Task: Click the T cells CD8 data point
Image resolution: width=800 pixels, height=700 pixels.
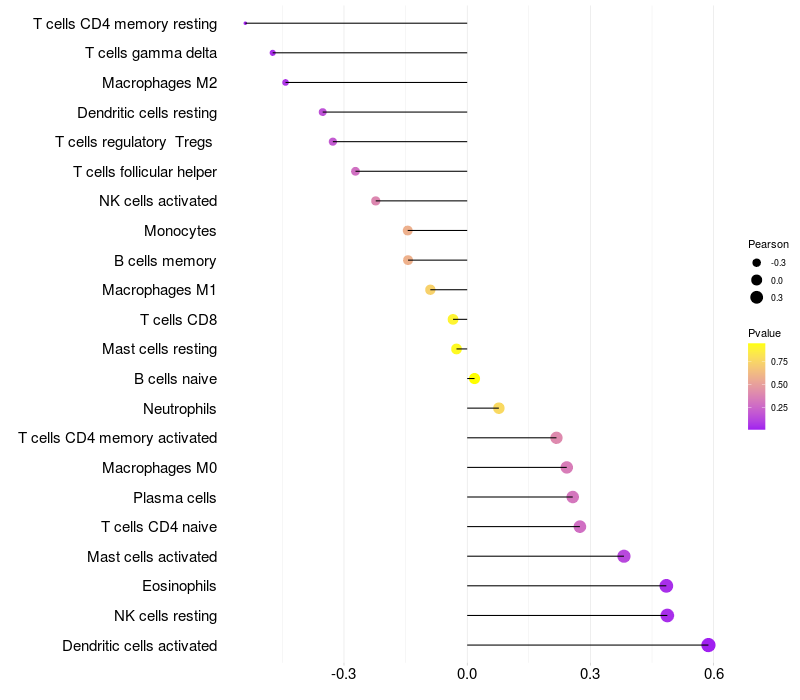Action: pos(453,319)
